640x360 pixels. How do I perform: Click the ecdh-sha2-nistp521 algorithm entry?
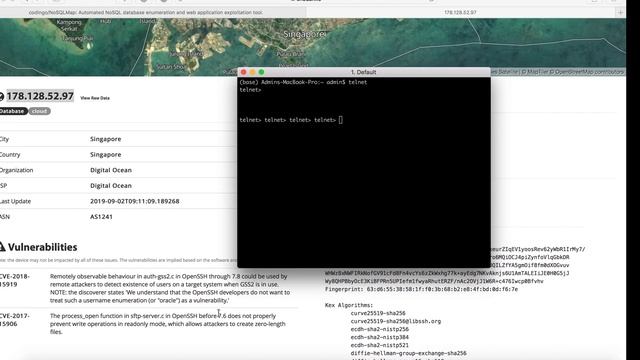pos(380,345)
